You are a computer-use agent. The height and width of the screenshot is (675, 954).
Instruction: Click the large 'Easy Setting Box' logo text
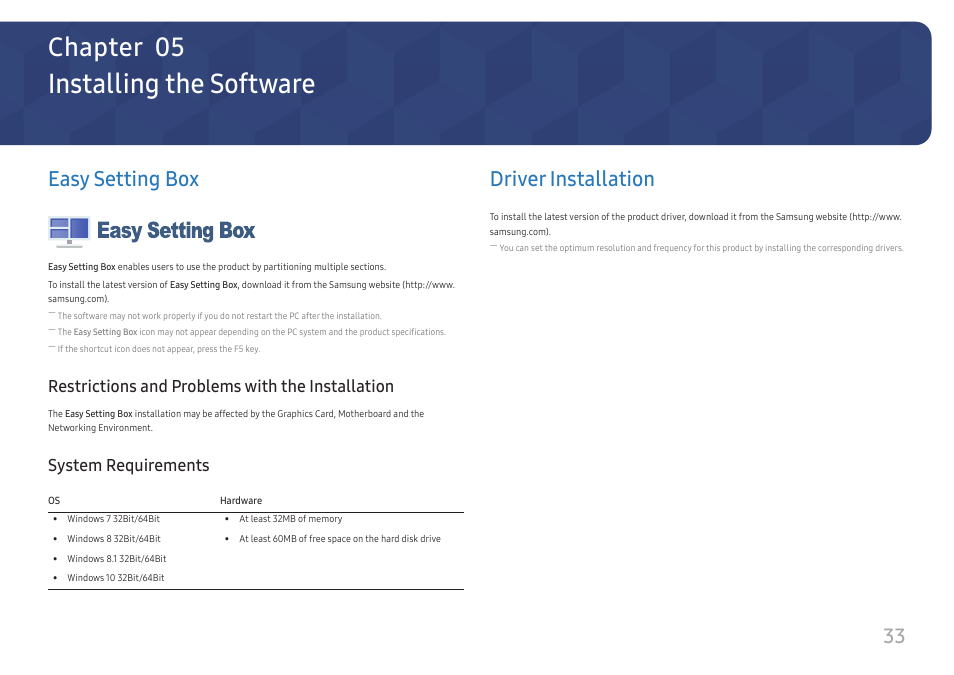176,231
